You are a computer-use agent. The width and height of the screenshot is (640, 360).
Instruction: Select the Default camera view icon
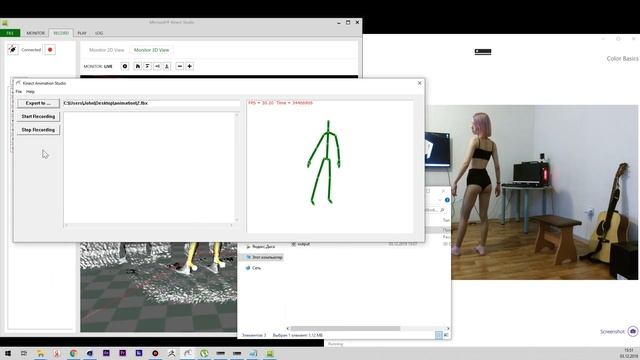tap(138, 66)
